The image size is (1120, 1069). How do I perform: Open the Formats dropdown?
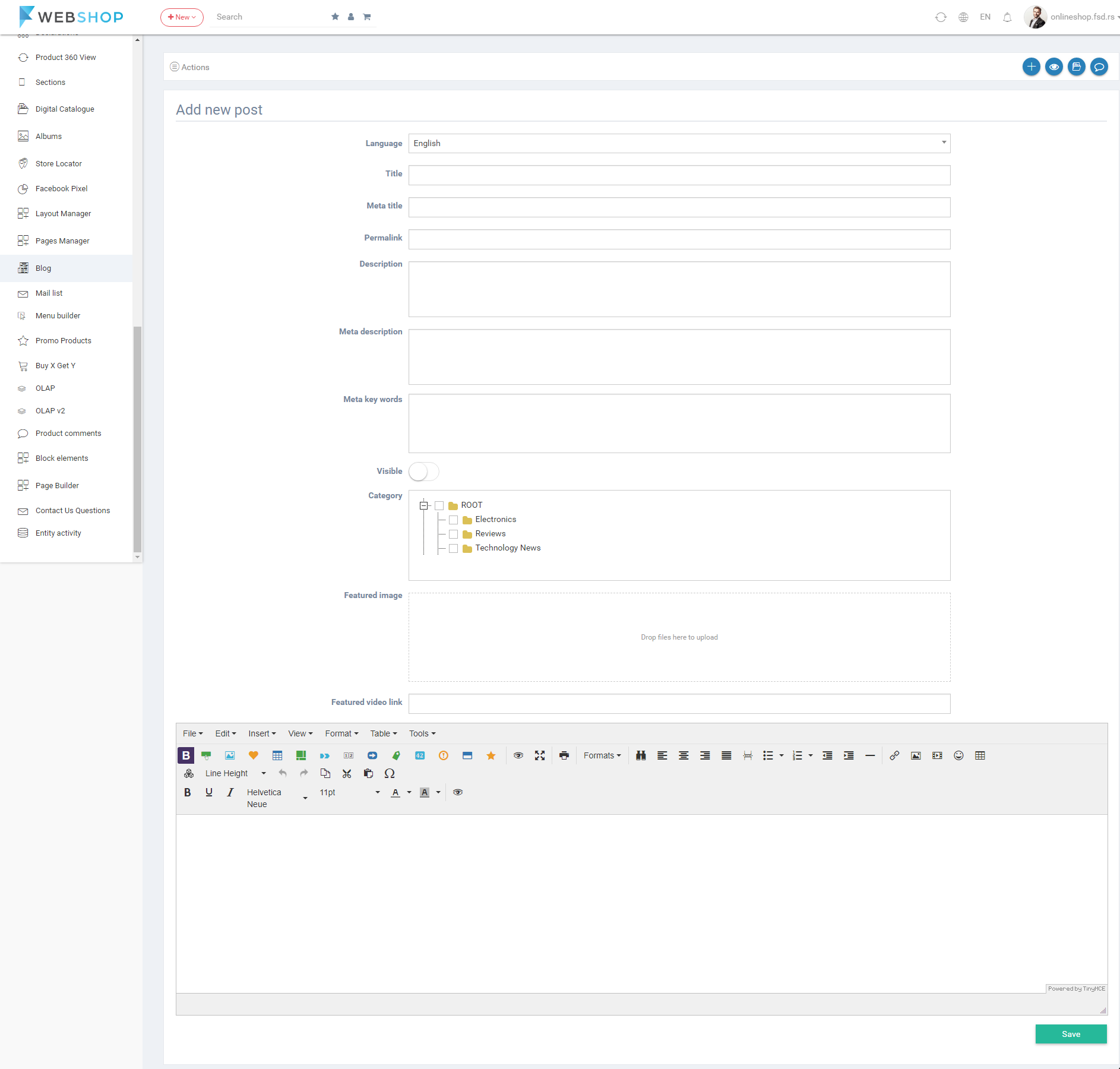pos(602,755)
